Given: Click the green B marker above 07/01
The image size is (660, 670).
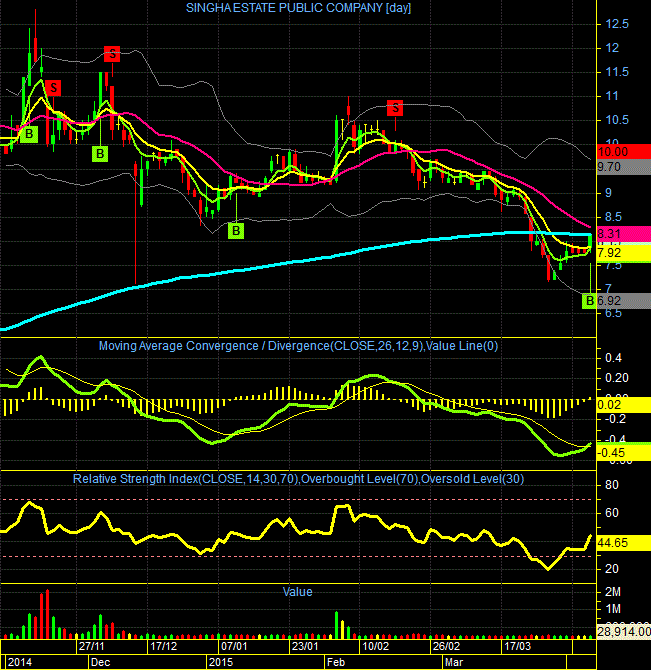Looking at the screenshot, I should [x=236, y=231].
